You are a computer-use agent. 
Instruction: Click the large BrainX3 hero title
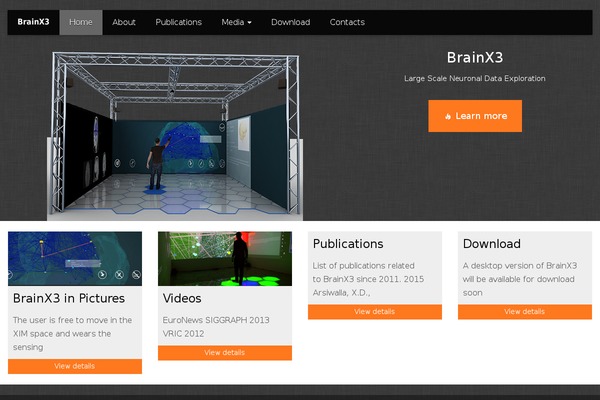click(475, 57)
